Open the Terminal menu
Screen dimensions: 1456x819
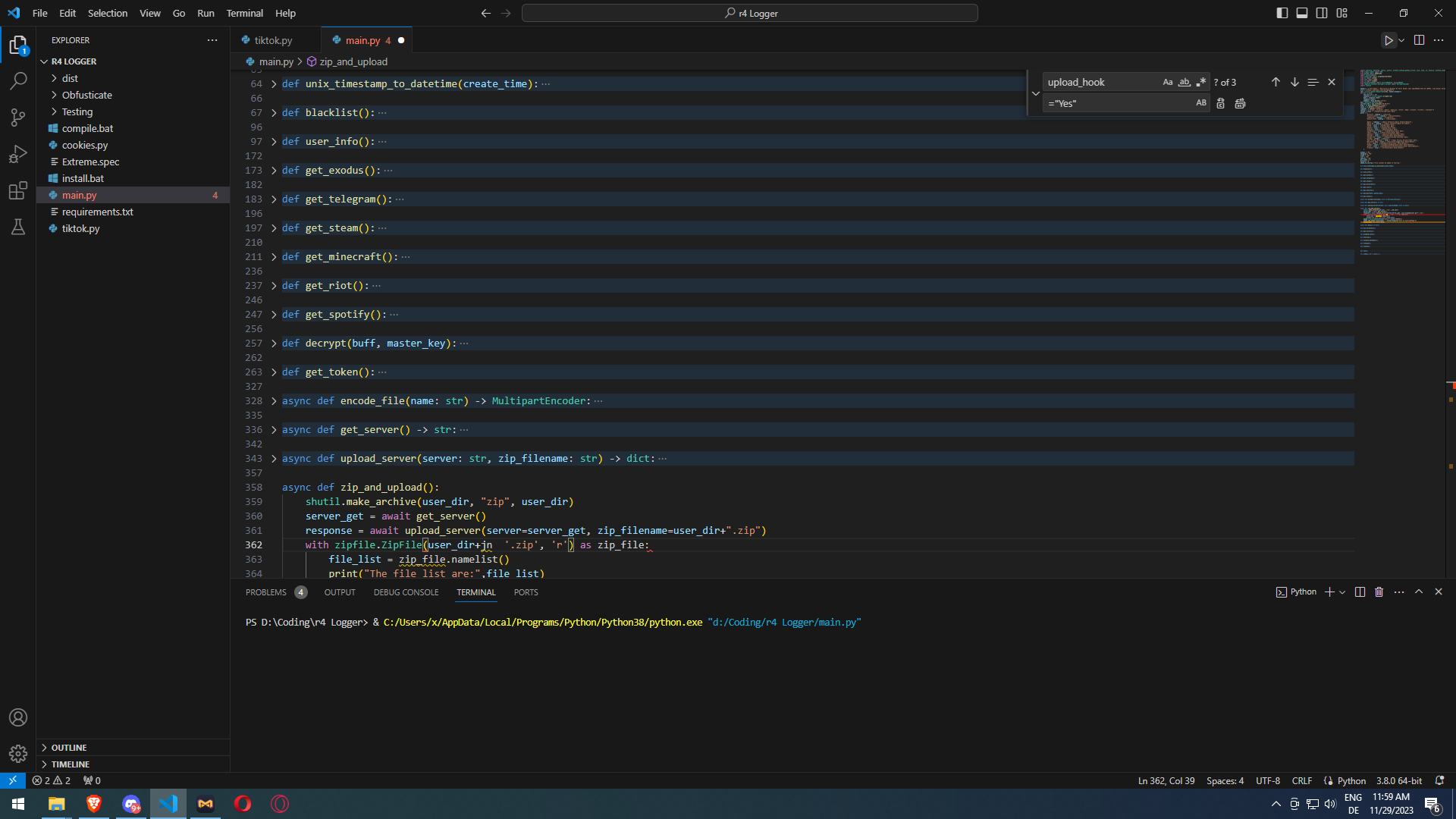pyautogui.click(x=244, y=13)
